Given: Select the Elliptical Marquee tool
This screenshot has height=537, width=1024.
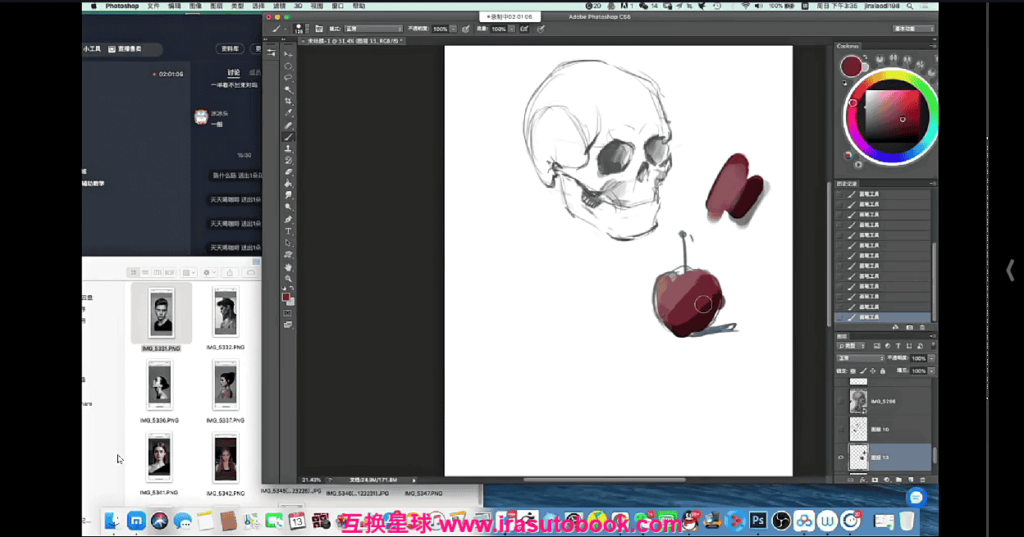Looking at the screenshot, I should (x=288, y=66).
